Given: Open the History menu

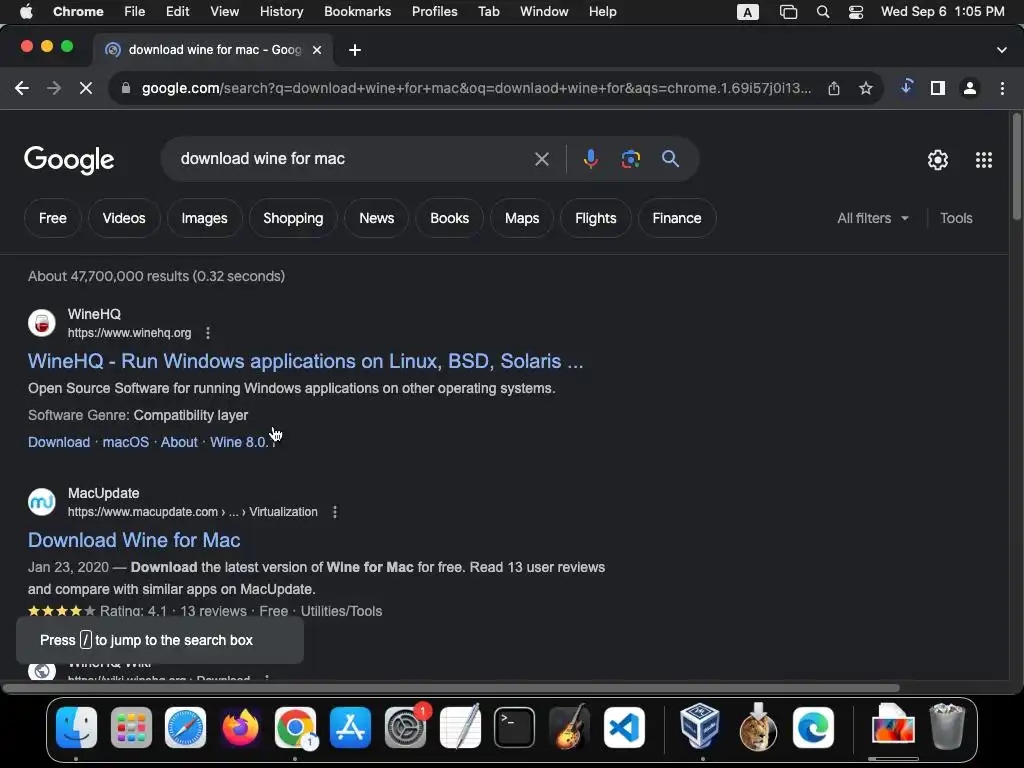Looking at the screenshot, I should [x=281, y=12].
